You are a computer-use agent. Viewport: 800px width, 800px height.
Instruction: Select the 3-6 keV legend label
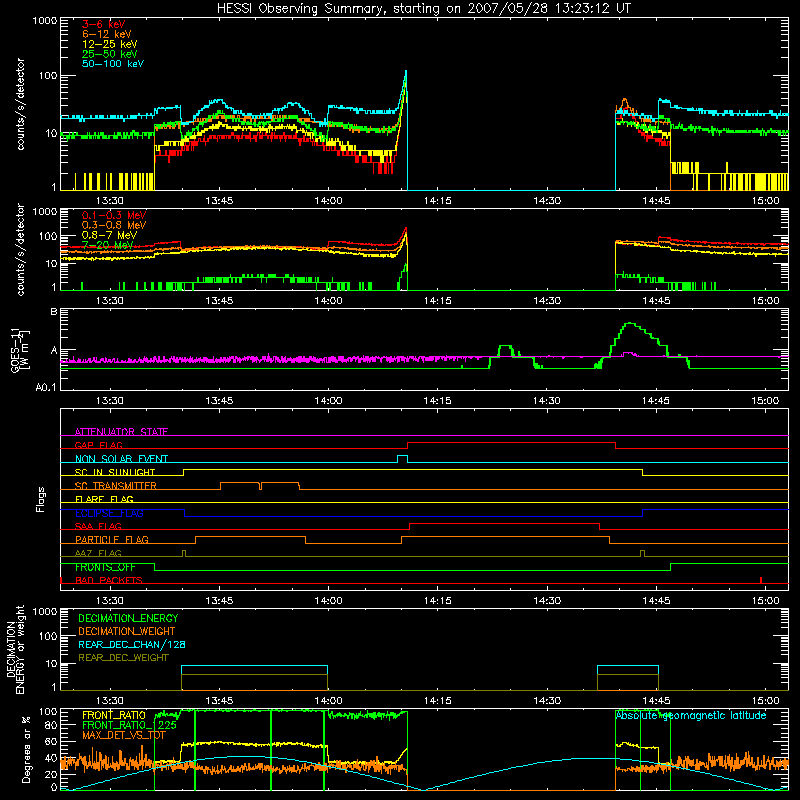coord(103,24)
